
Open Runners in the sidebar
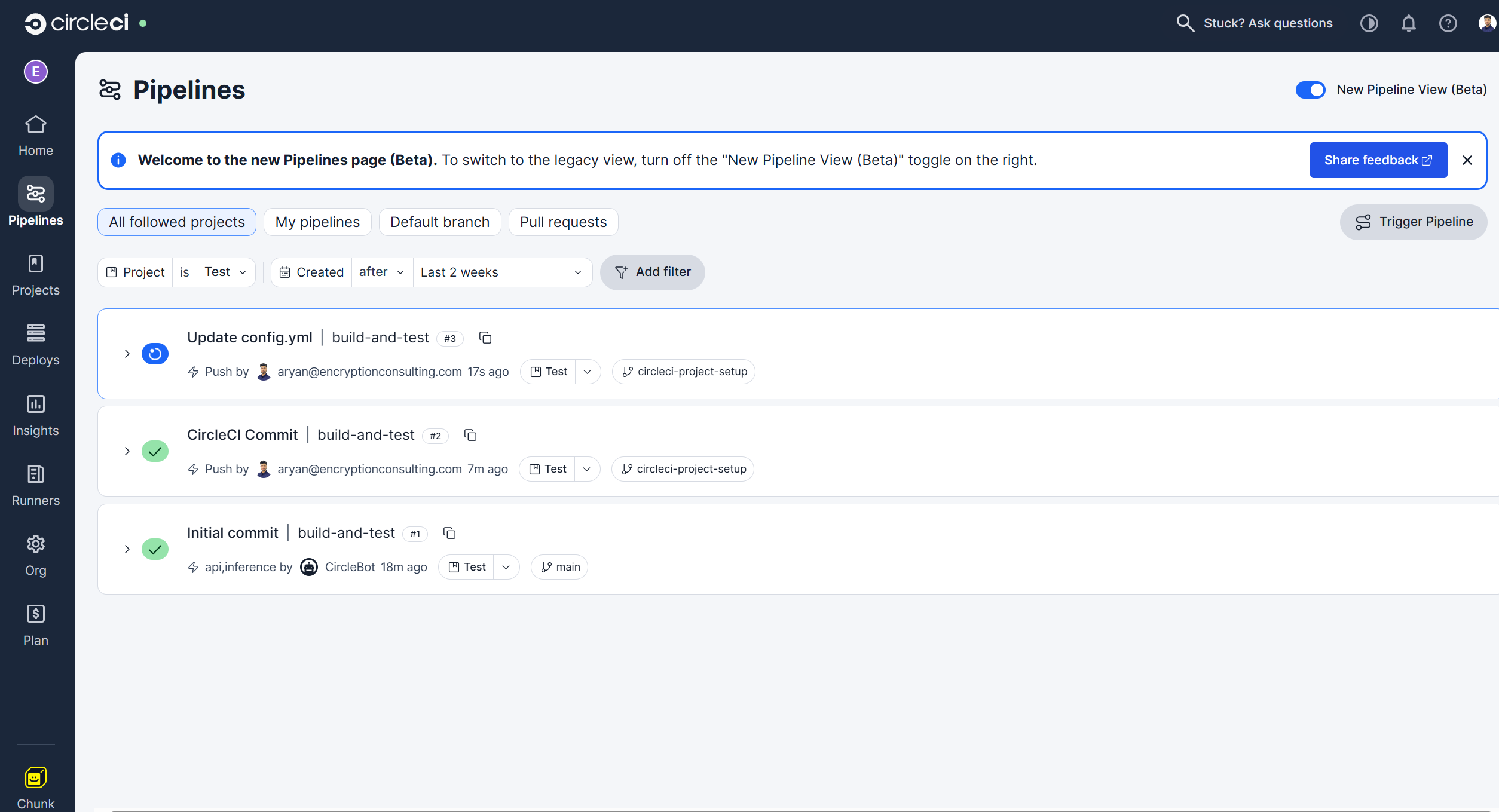[36, 486]
